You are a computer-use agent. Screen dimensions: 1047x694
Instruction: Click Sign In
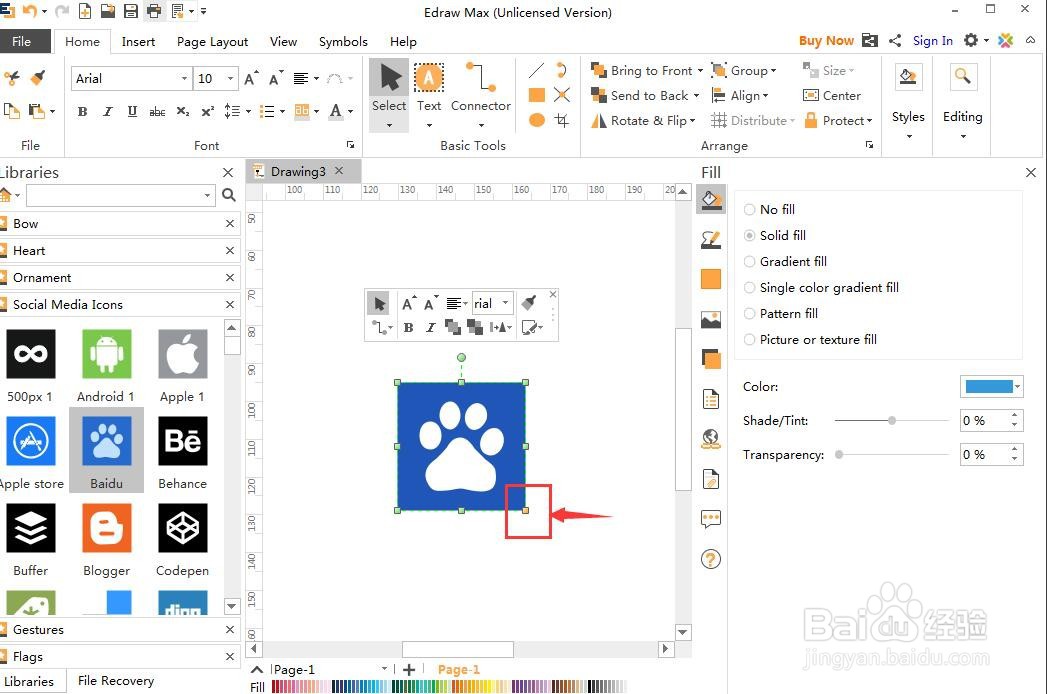932,41
